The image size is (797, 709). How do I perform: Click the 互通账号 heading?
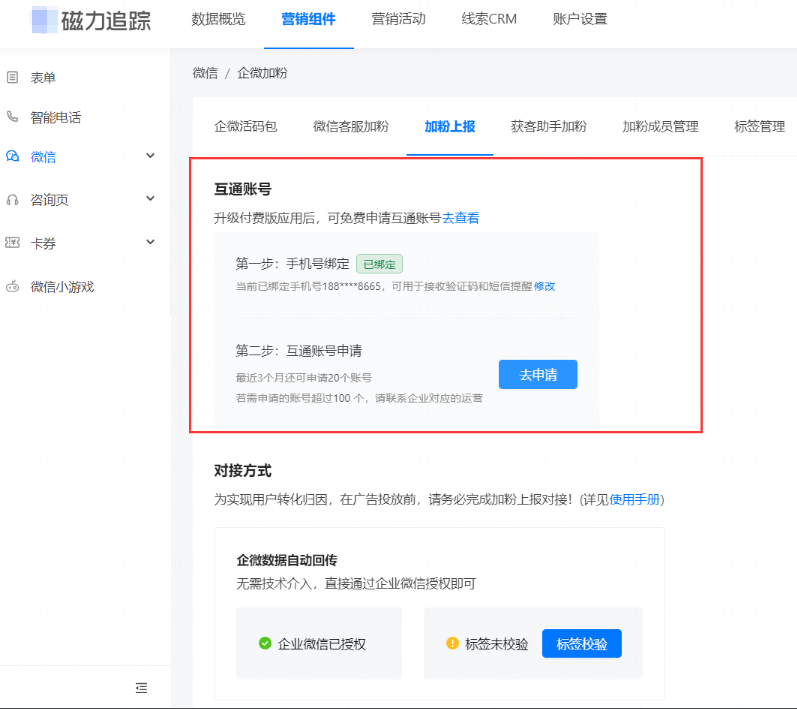[x=242, y=189]
